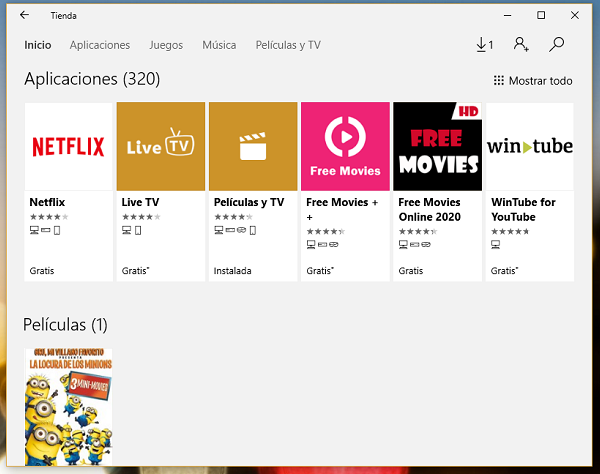Click the Netflix star rating

(x=49, y=217)
